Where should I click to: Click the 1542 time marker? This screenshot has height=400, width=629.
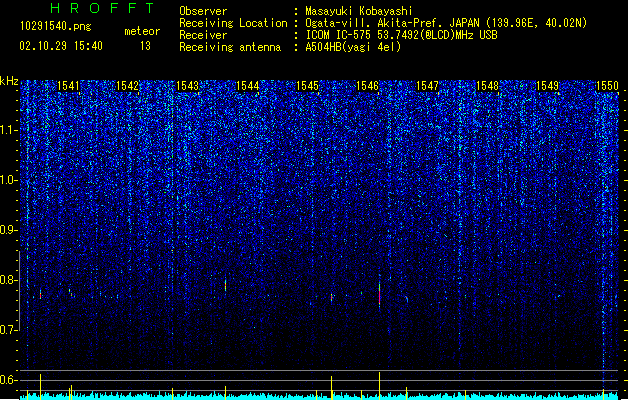(x=127, y=85)
